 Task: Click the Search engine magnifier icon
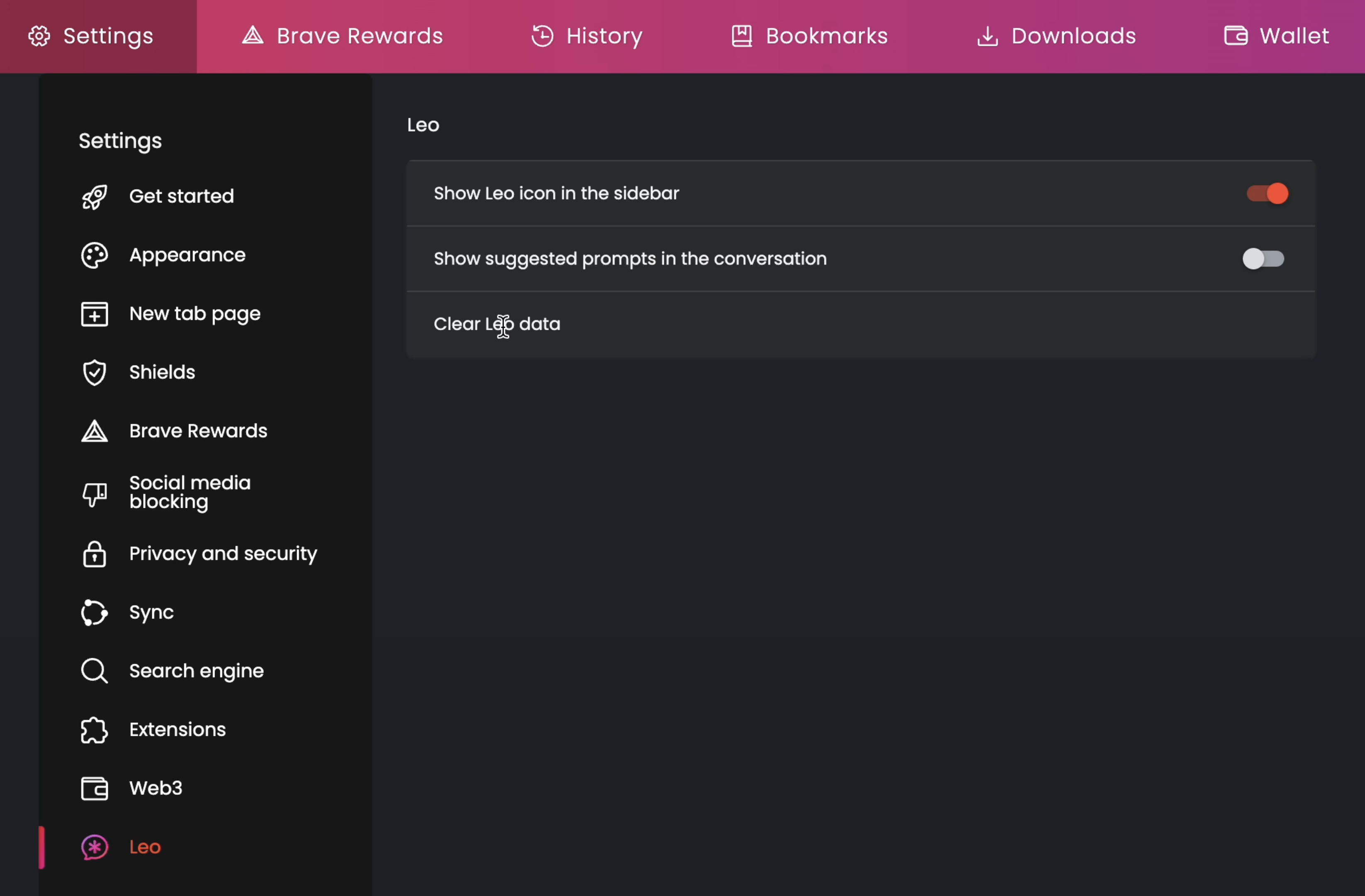click(x=95, y=671)
